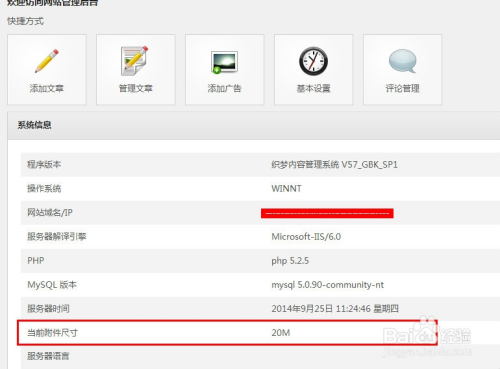Select the WINNT value
500x369 pixels.
coord(286,188)
